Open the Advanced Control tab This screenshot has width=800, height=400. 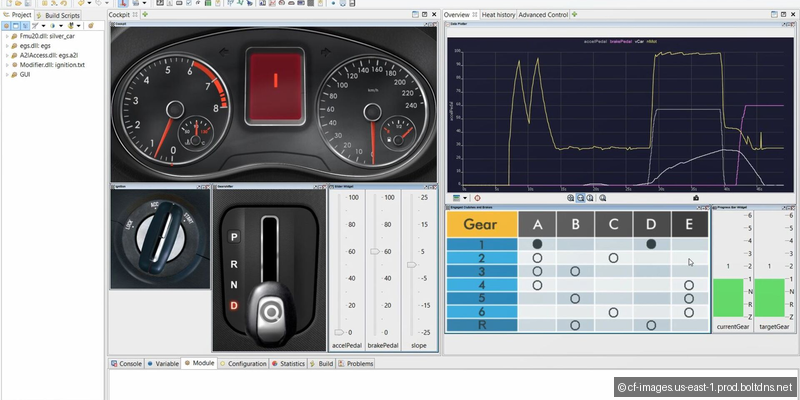click(543, 15)
